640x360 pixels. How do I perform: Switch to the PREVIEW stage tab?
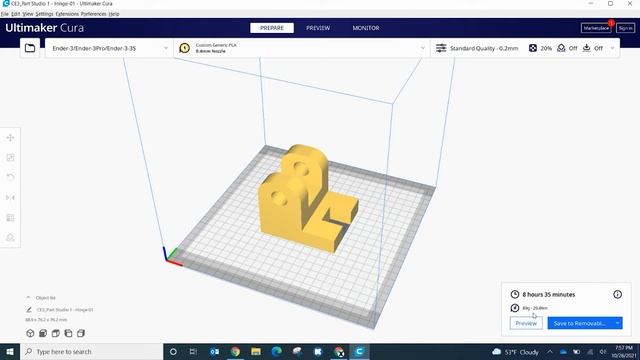tap(318, 28)
